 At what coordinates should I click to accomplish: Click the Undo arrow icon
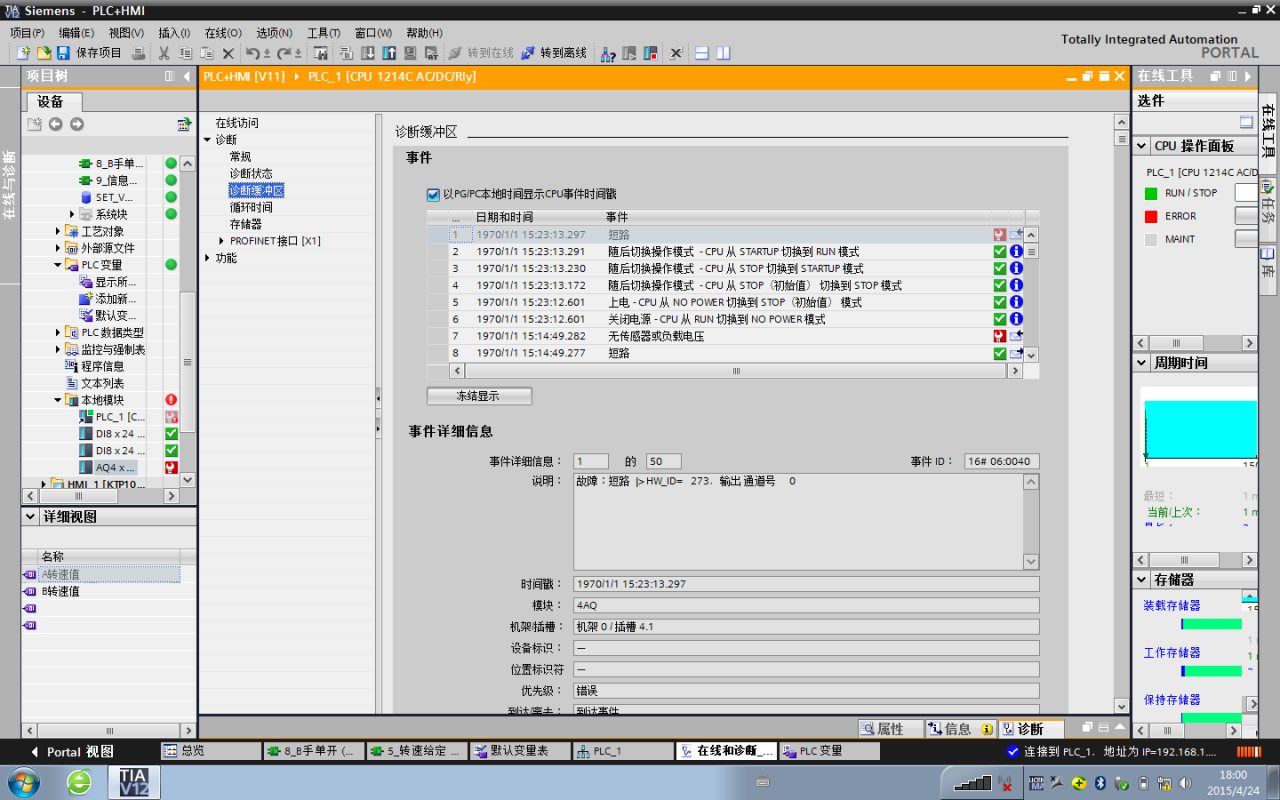click(x=252, y=53)
